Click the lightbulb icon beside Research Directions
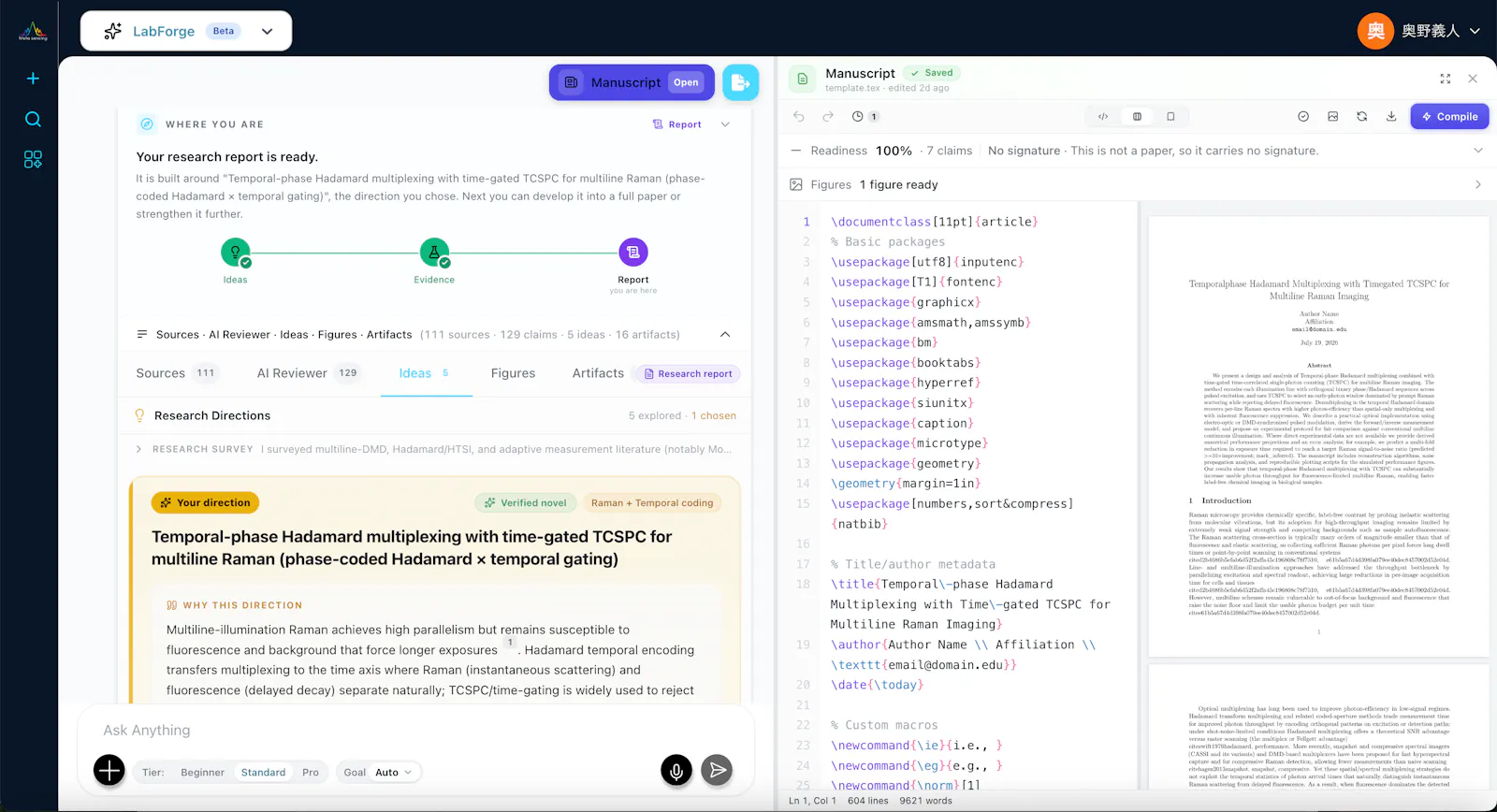1497x812 pixels. [139, 415]
